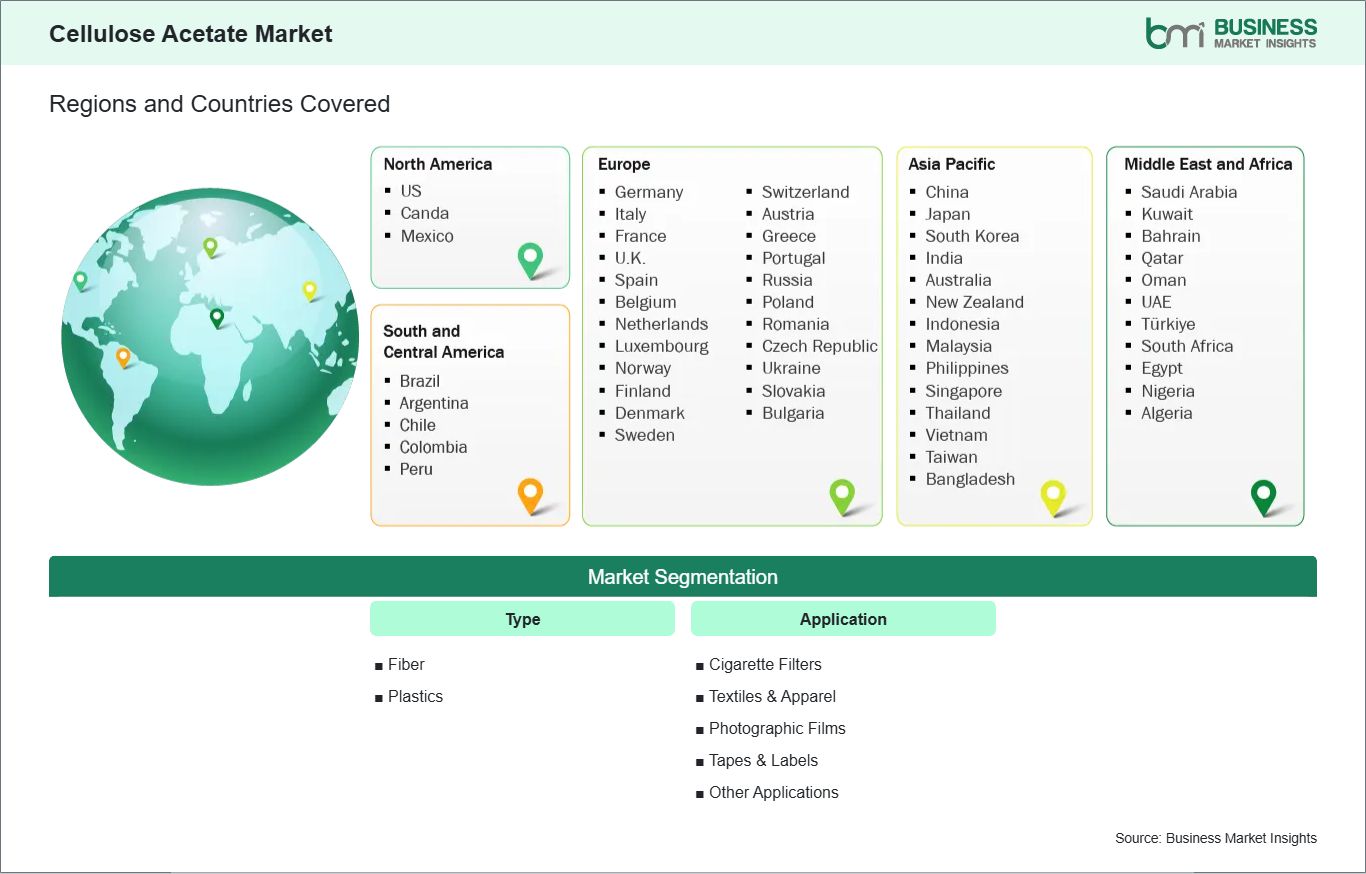Click the Photographic Films list item
This screenshot has width=1366, height=874.
click(x=777, y=728)
